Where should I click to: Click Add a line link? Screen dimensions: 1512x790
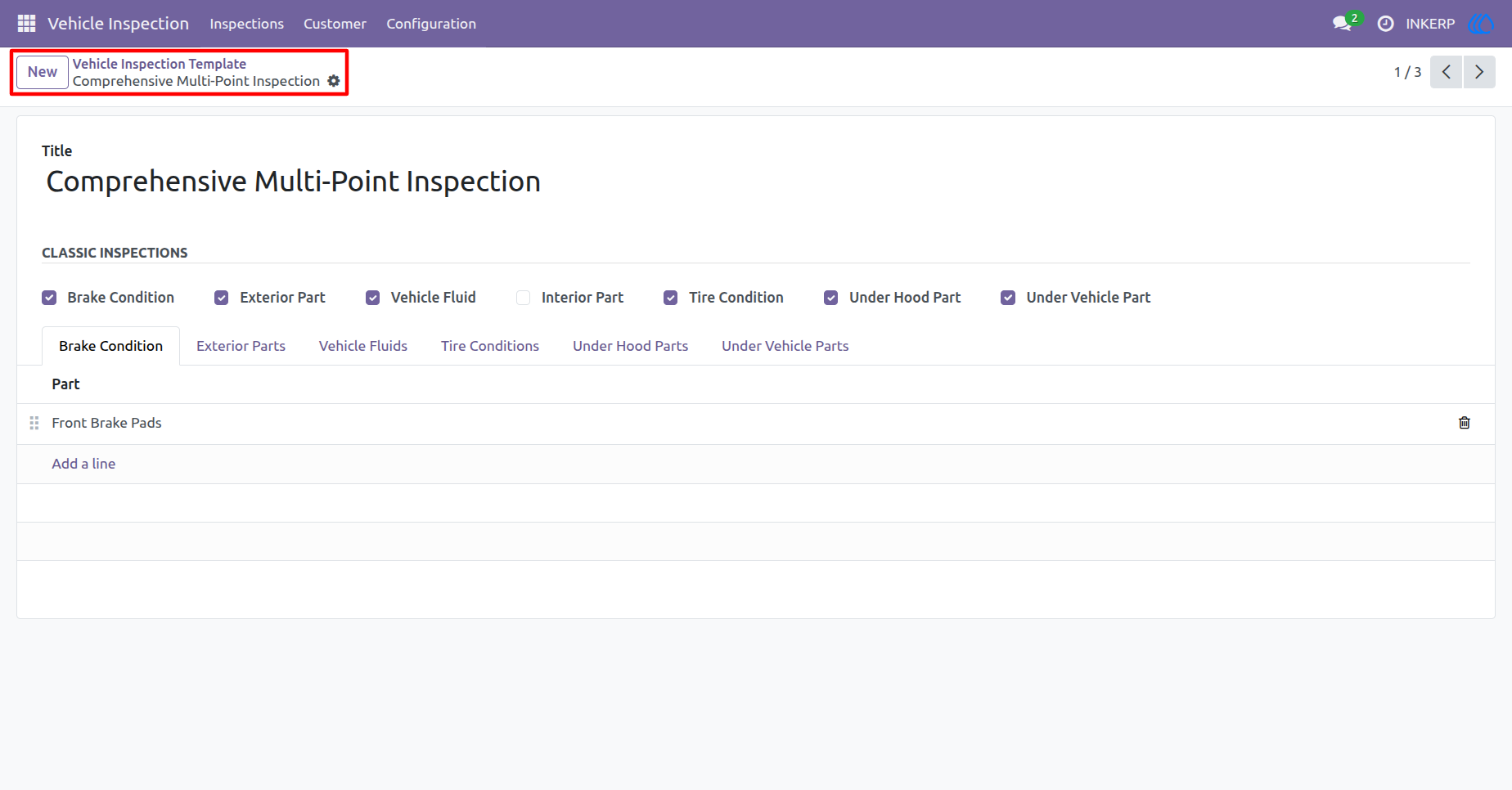83,464
